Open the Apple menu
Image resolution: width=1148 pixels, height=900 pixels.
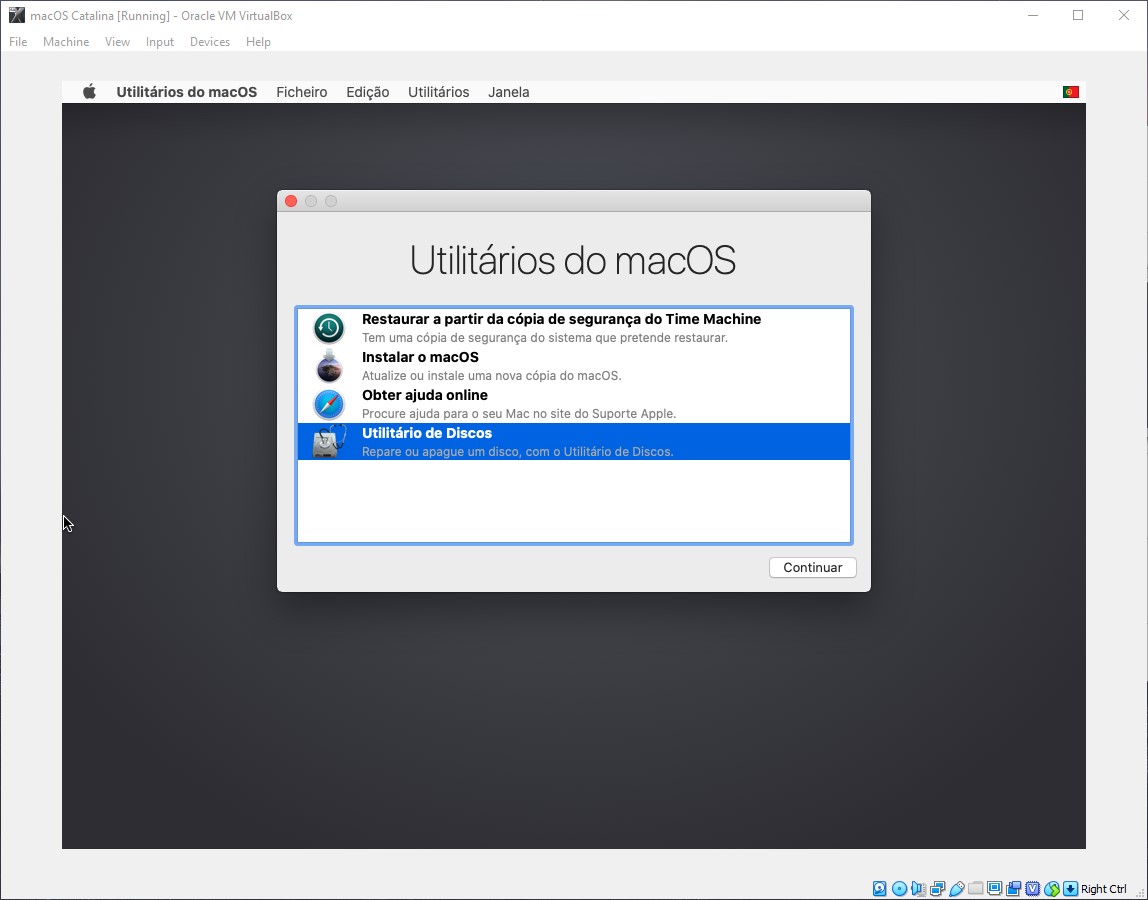point(89,92)
